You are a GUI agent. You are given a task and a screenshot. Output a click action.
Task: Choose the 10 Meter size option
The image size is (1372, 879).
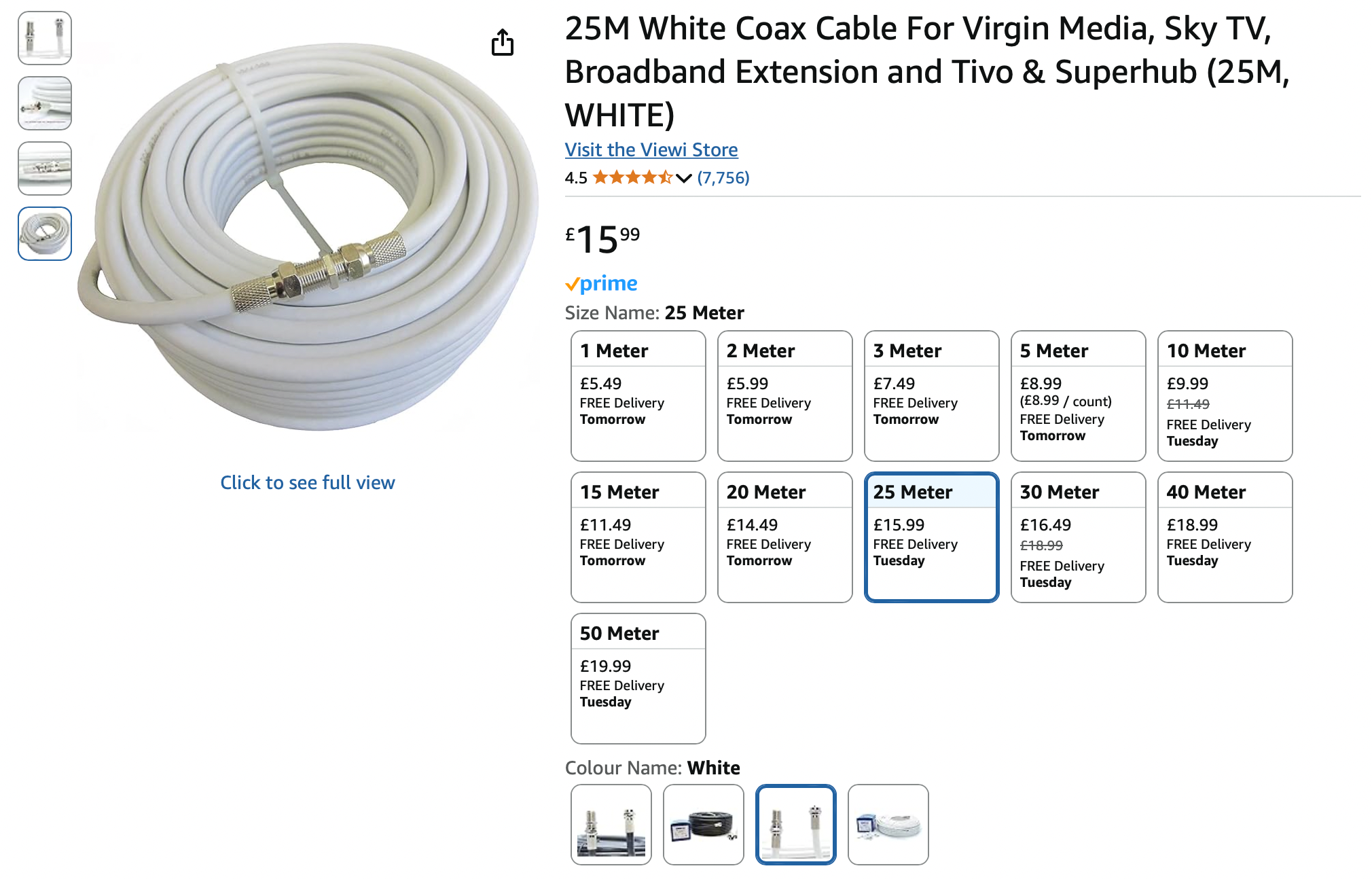coord(1225,395)
